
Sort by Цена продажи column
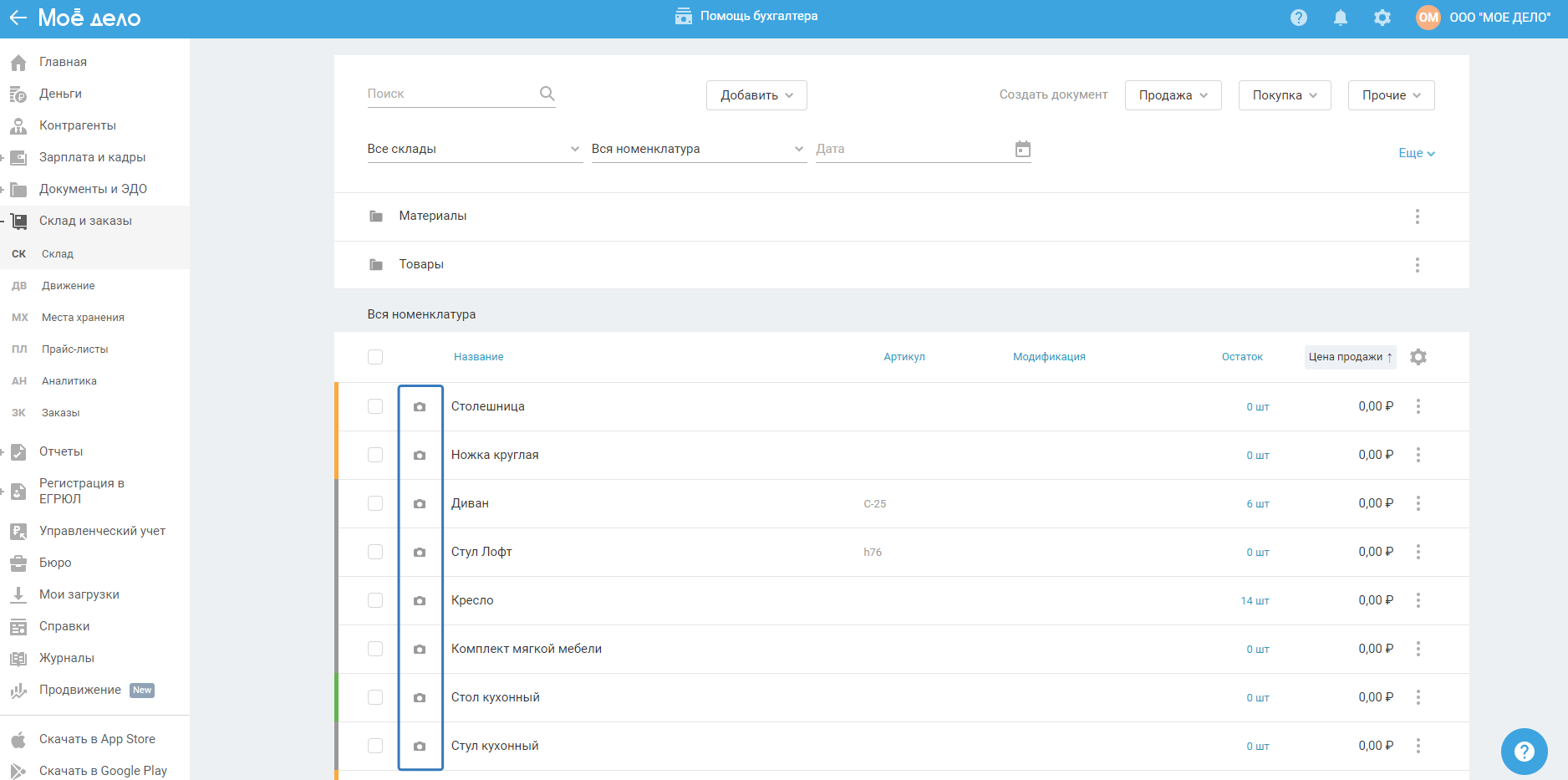point(1349,357)
